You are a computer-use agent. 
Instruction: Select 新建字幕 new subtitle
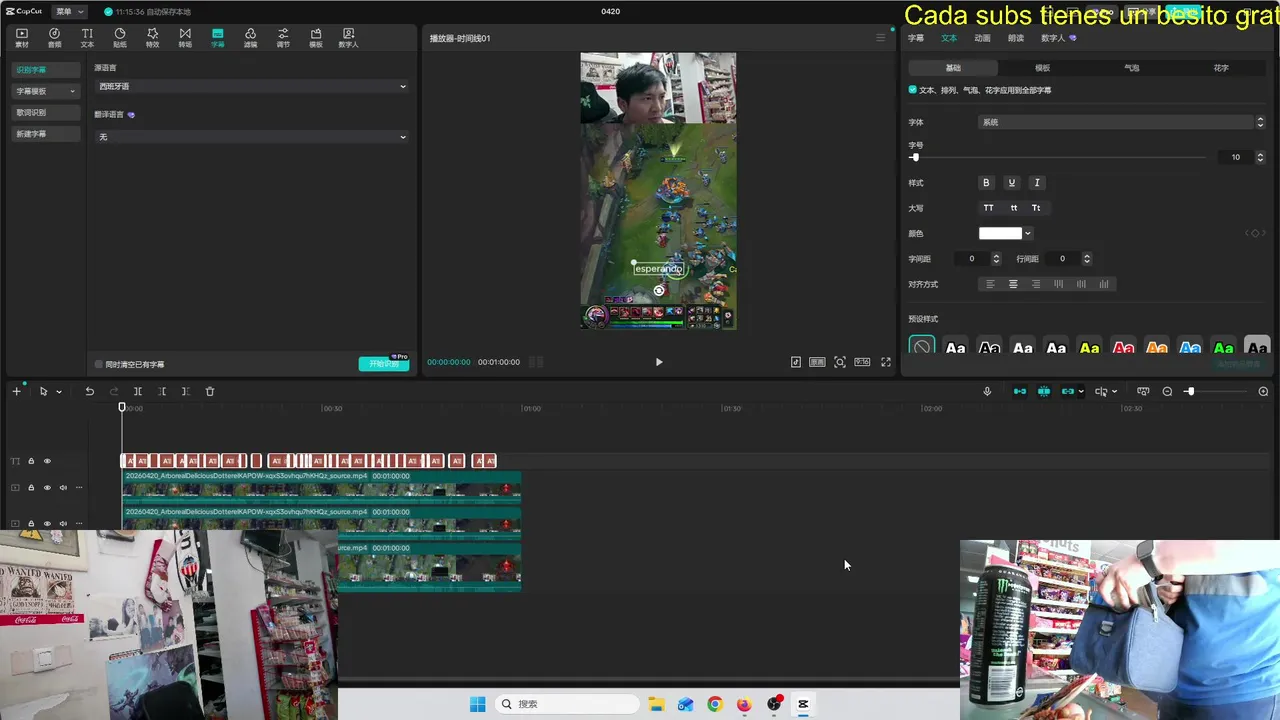[45, 134]
